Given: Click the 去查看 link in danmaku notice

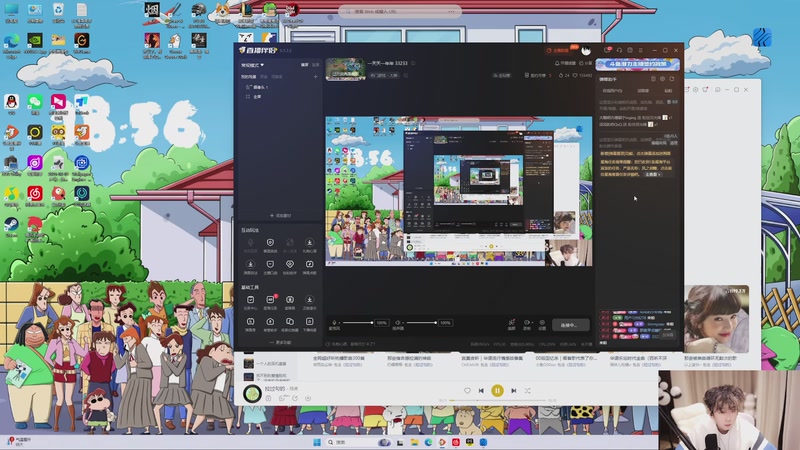Looking at the screenshot, I should [653, 174].
